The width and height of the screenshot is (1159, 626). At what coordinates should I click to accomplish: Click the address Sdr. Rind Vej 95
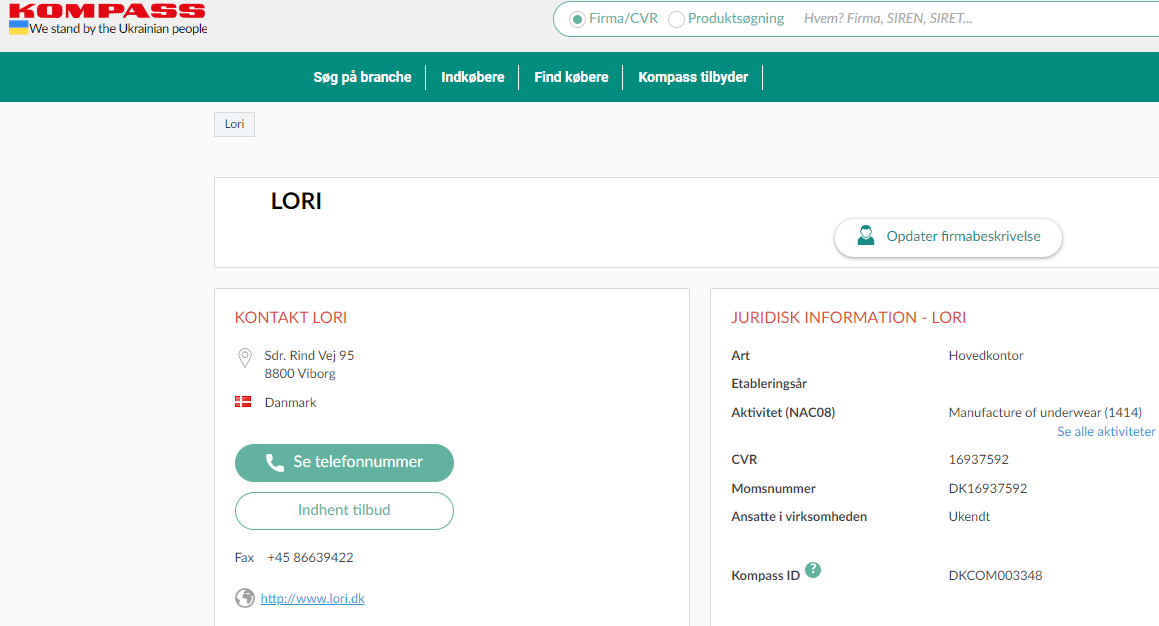[x=309, y=355]
